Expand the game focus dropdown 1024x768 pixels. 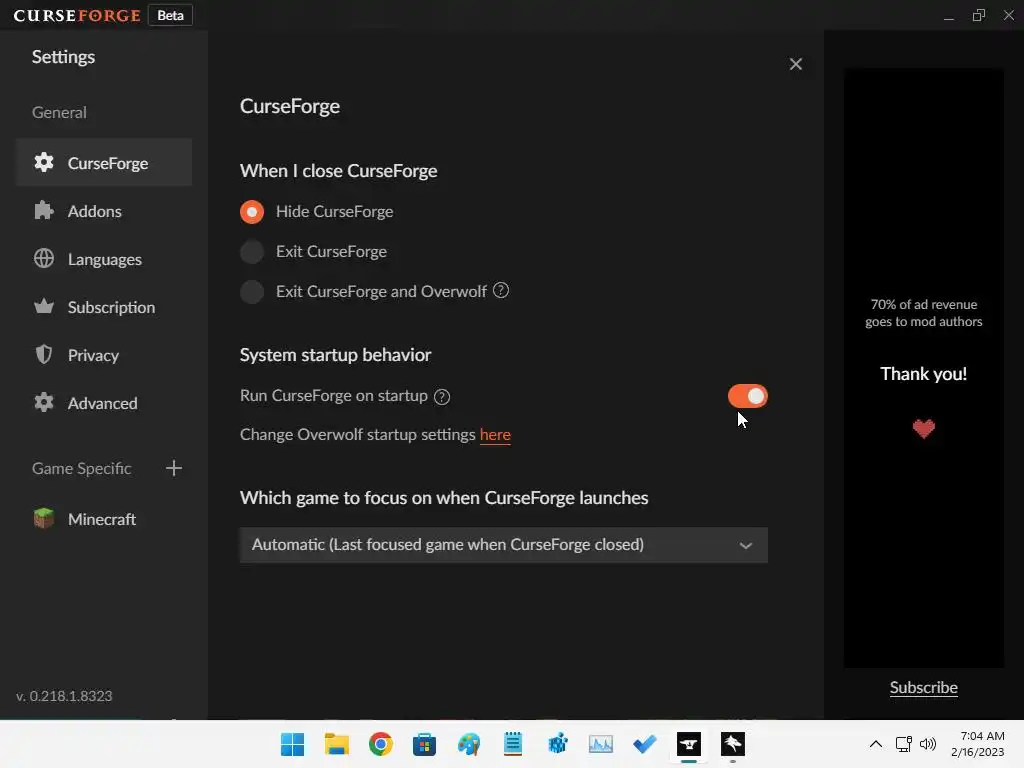pos(504,545)
